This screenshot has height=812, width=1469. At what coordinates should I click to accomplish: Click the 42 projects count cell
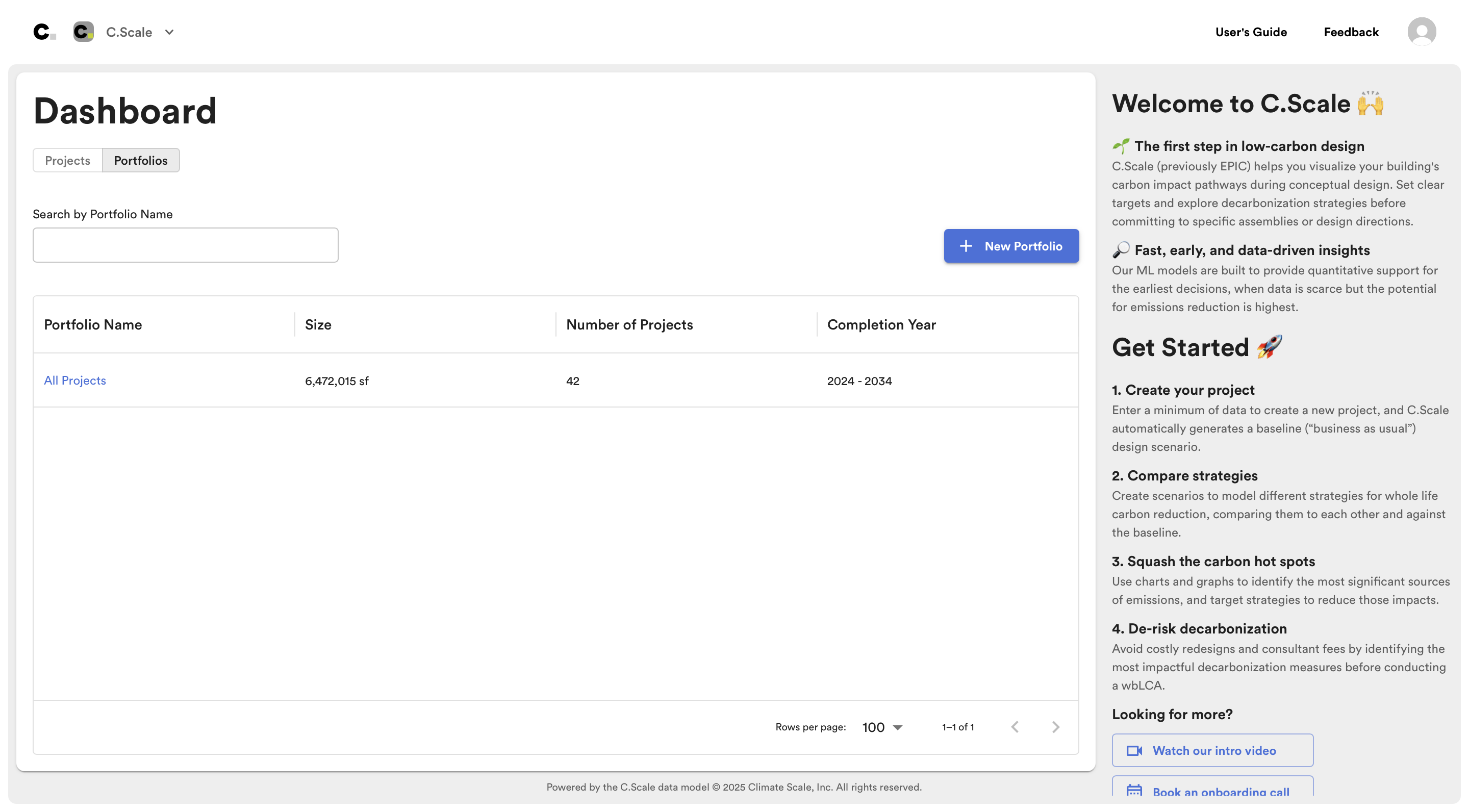572,381
